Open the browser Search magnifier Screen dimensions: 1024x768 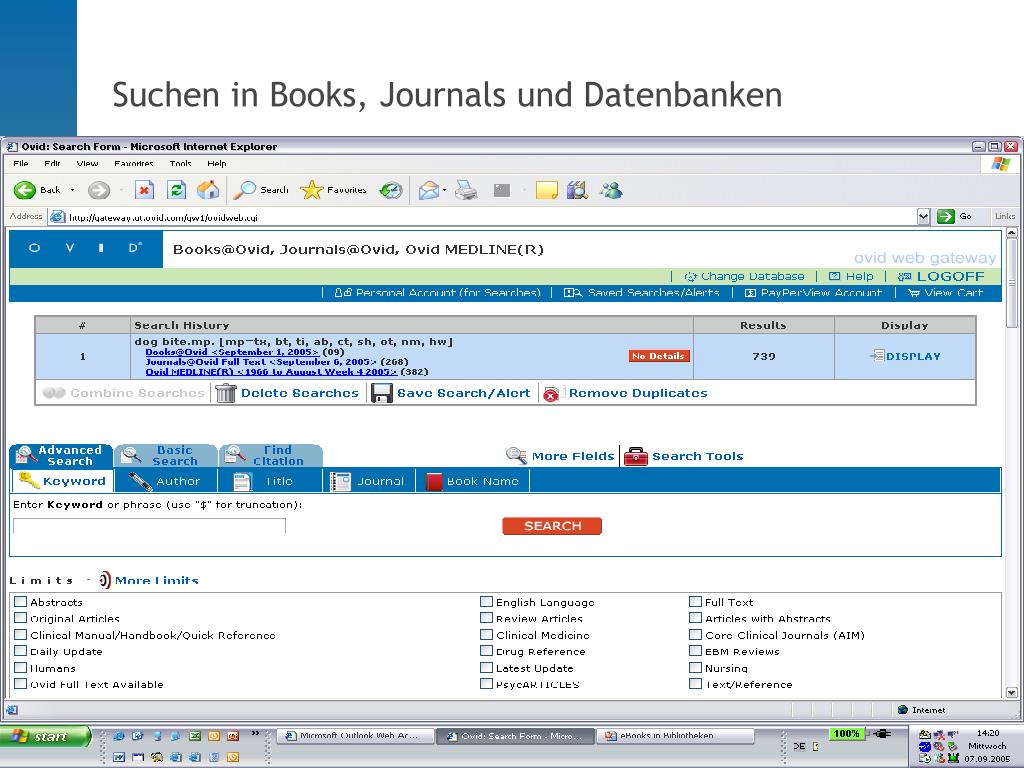(x=246, y=190)
